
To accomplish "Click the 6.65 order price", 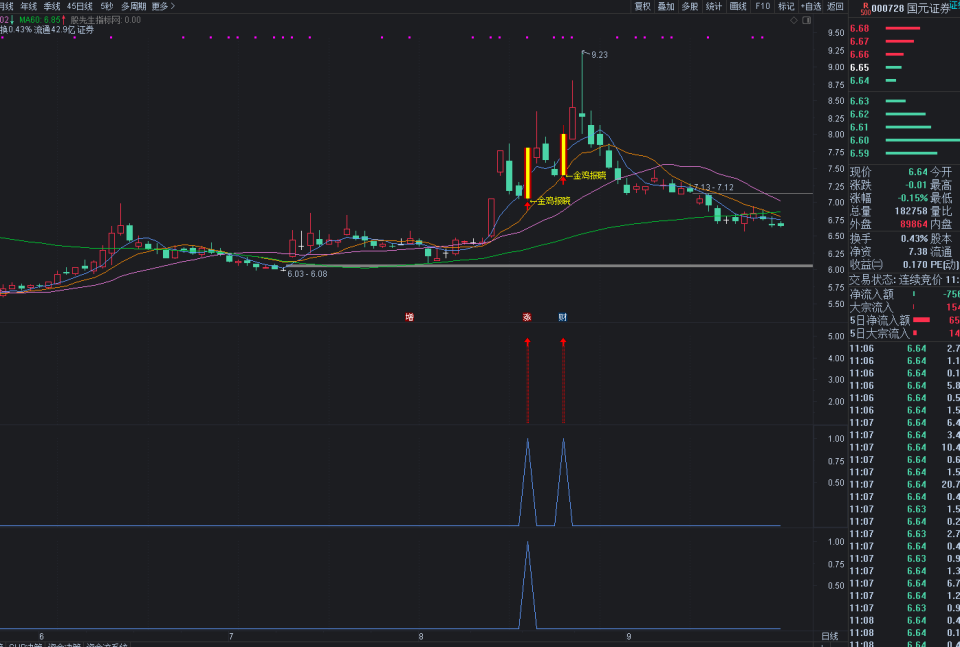I will tap(860, 67).
